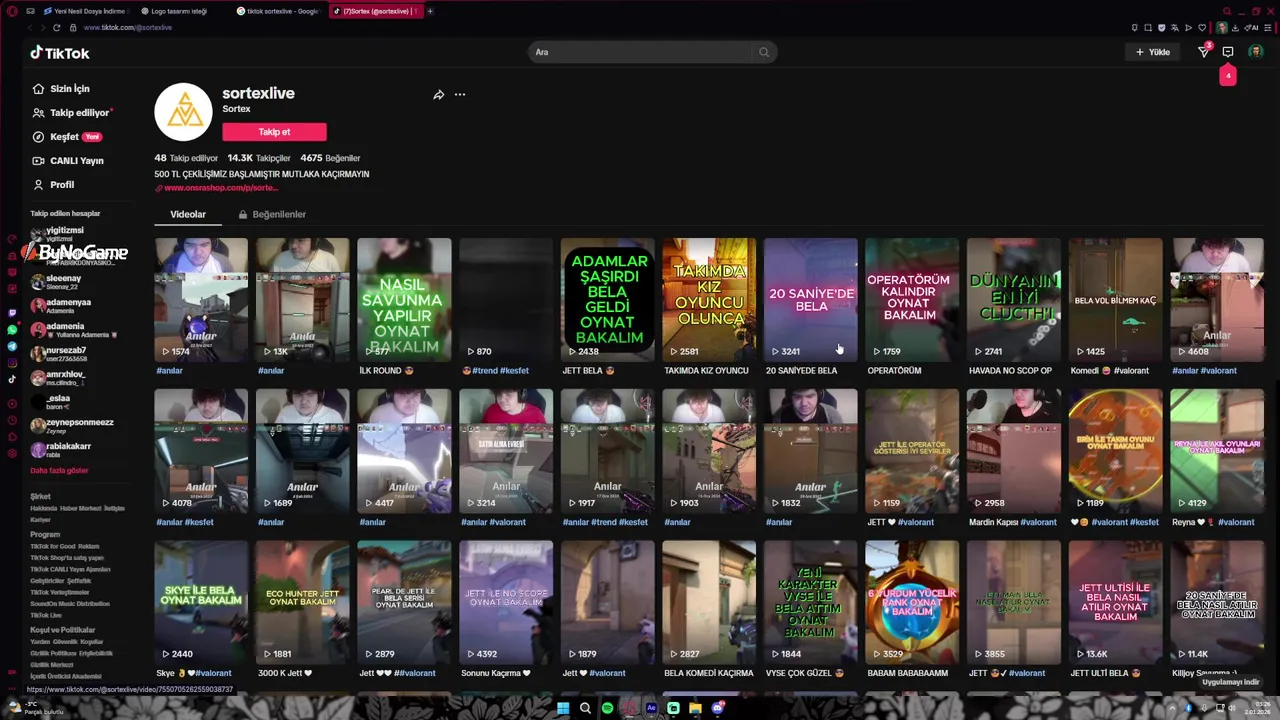Open Telegram in the Opera sidebar
Image resolution: width=1280 pixels, height=720 pixels.
(12, 346)
